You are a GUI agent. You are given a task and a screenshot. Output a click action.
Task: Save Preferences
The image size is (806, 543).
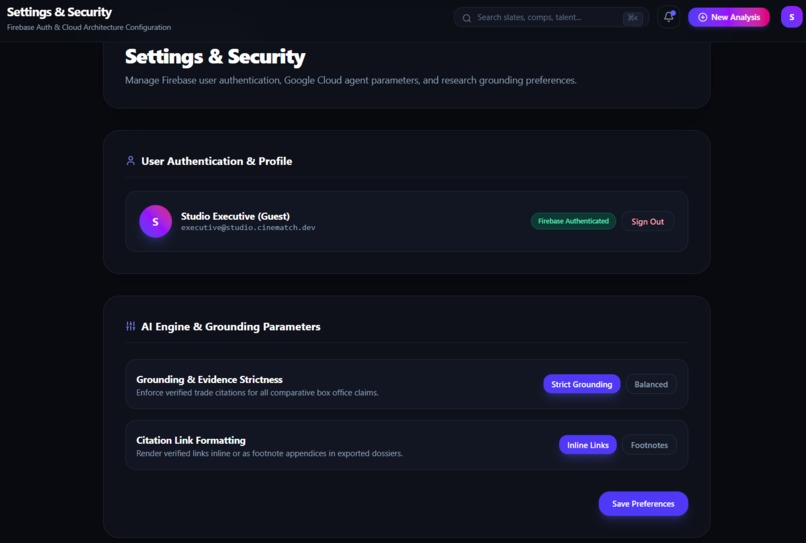pos(643,503)
